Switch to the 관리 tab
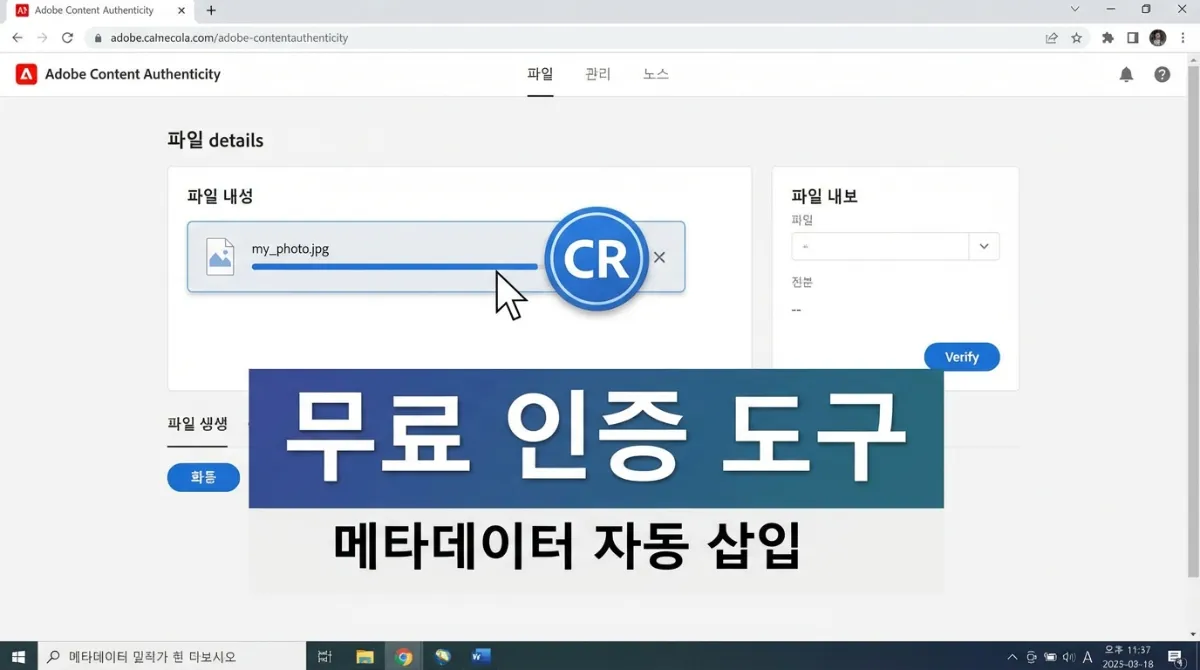Screen dimensions: 1200x670 coord(597,73)
